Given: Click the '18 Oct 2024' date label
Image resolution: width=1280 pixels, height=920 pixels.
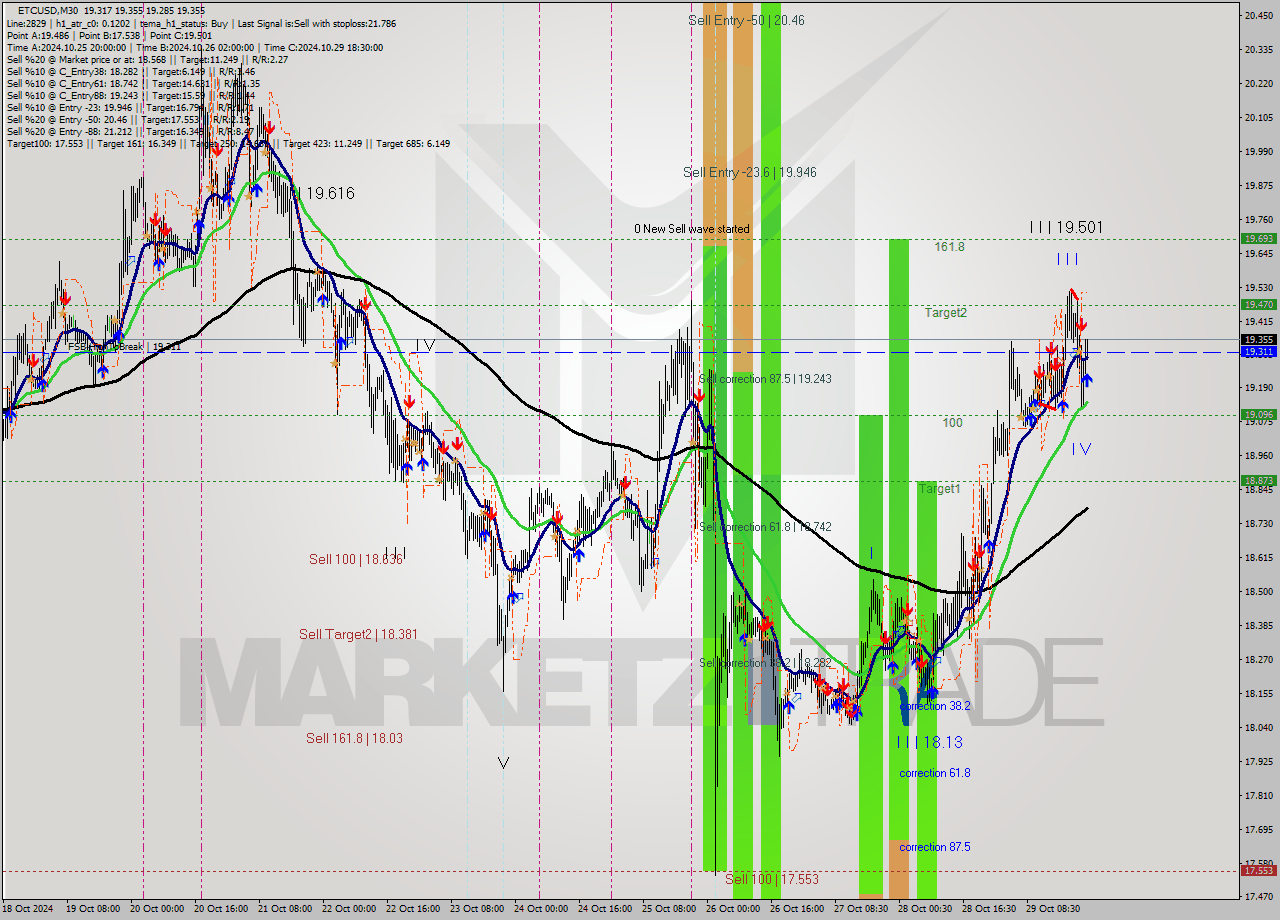Looking at the screenshot, I should coord(27,909).
